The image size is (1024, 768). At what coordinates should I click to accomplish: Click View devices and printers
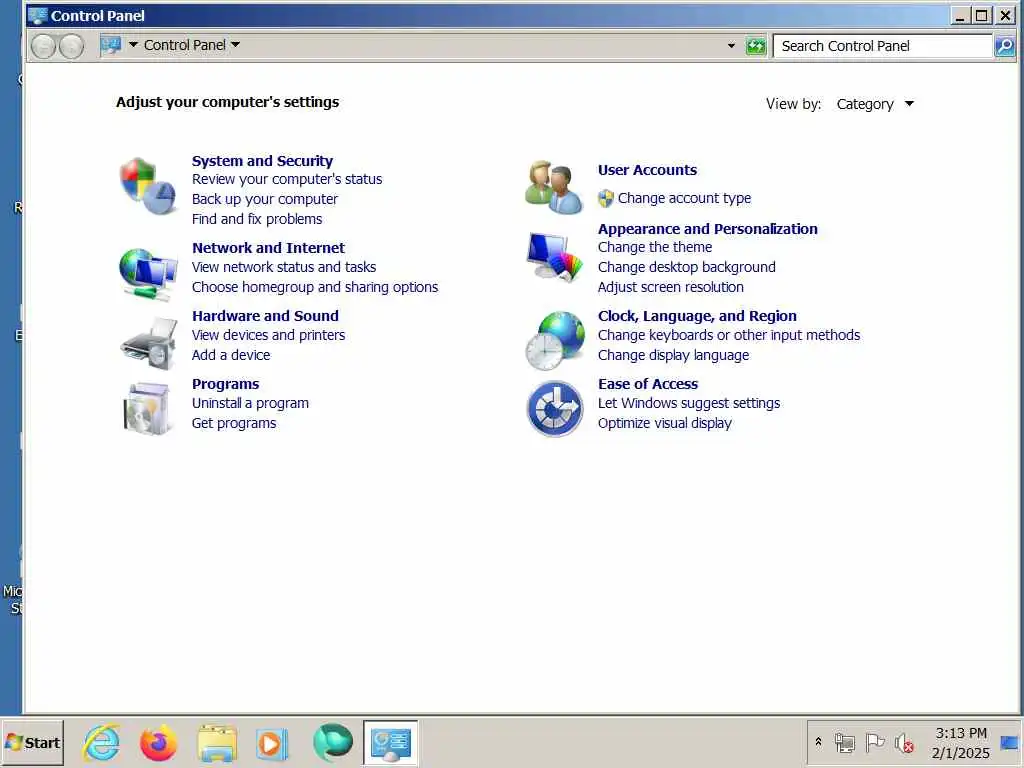(268, 335)
